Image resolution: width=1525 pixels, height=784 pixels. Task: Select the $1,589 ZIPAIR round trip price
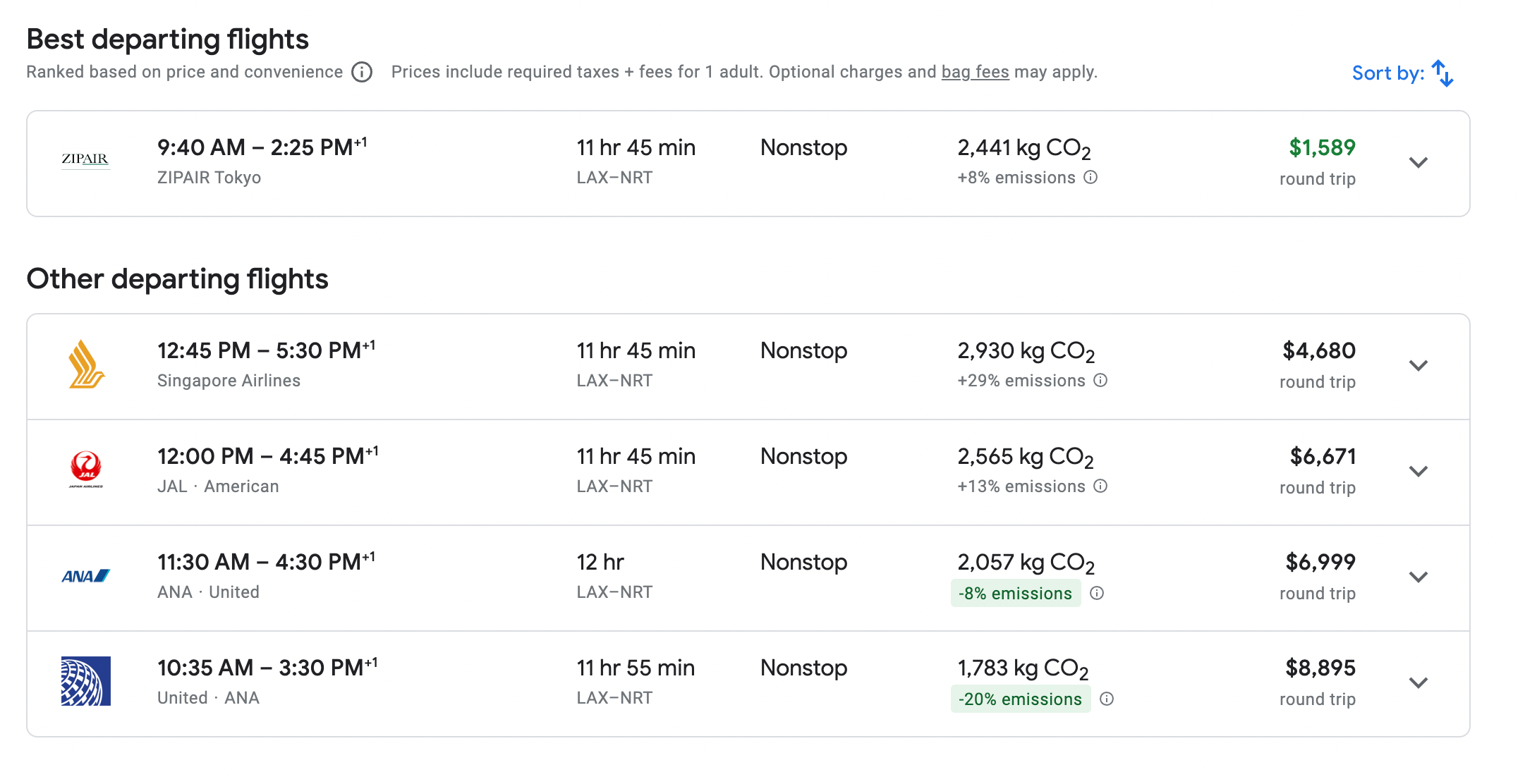click(x=1321, y=148)
